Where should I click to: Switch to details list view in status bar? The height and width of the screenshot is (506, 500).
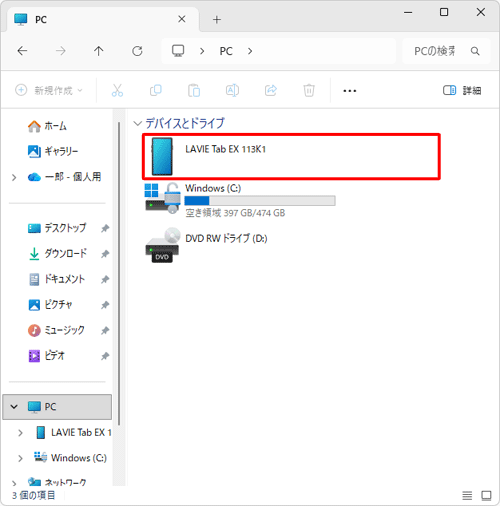467,496
